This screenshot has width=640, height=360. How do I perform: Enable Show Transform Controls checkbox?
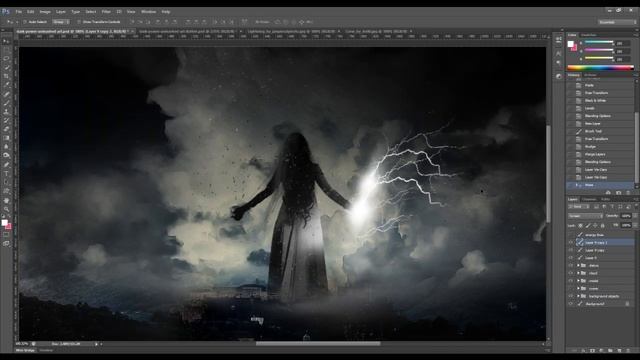[x=79, y=22]
